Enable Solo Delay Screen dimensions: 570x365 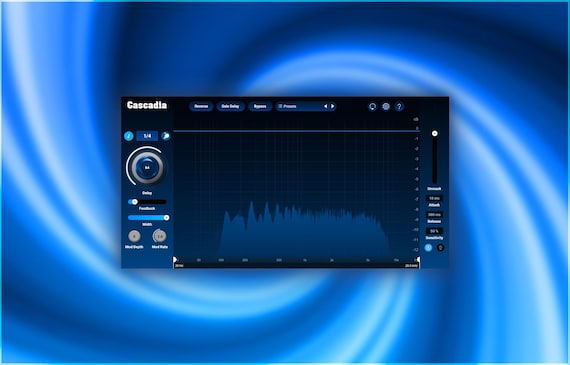230,107
